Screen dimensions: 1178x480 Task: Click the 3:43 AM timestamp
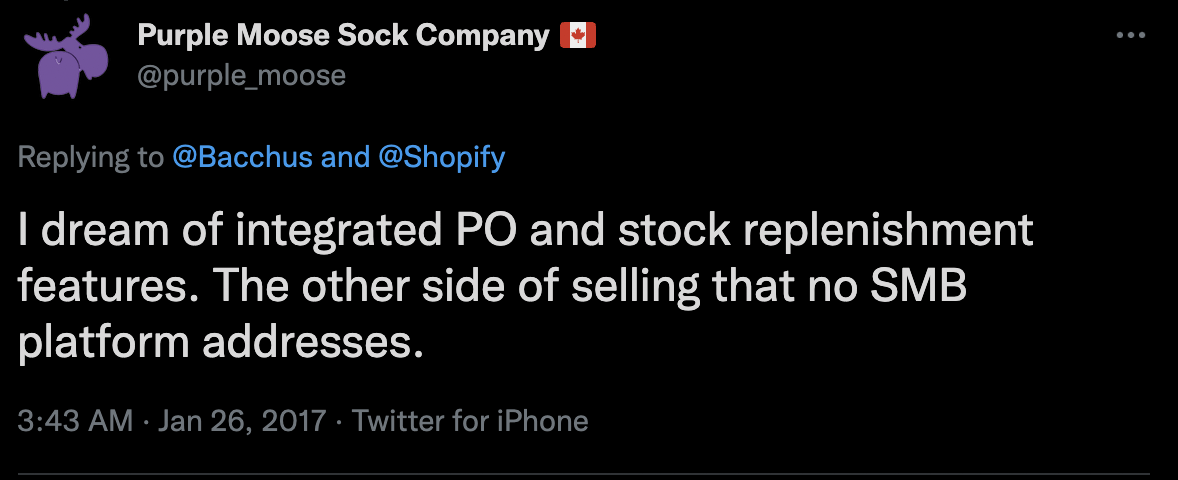point(75,420)
